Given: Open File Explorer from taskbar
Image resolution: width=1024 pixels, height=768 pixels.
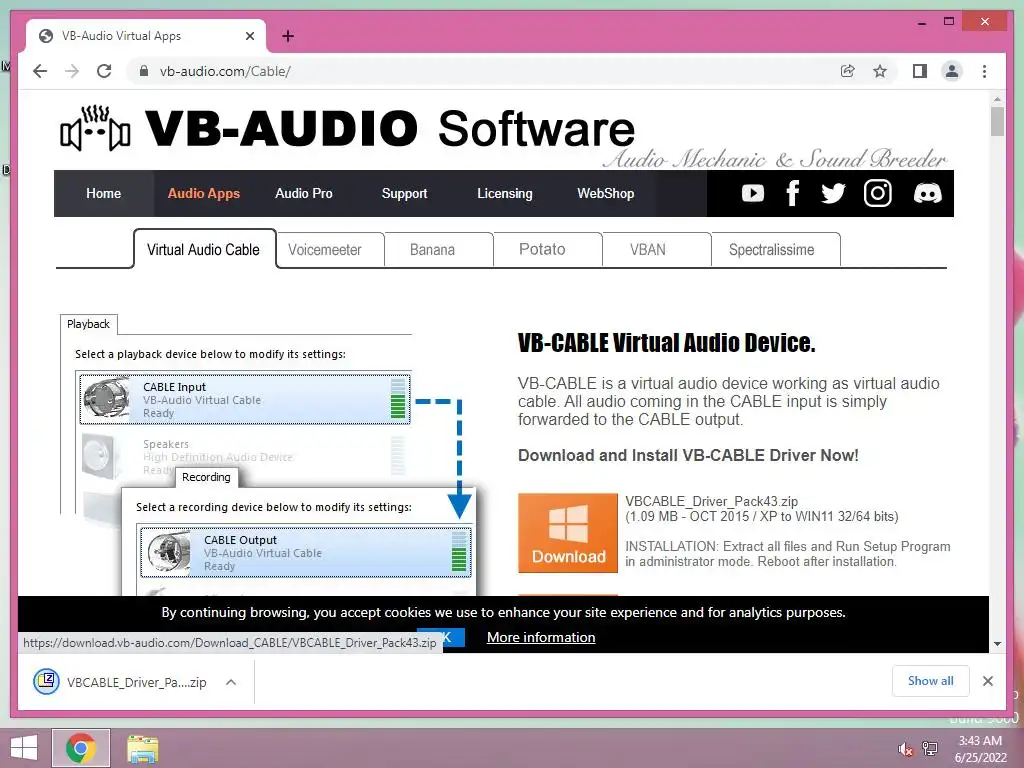Looking at the screenshot, I should [142, 748].
